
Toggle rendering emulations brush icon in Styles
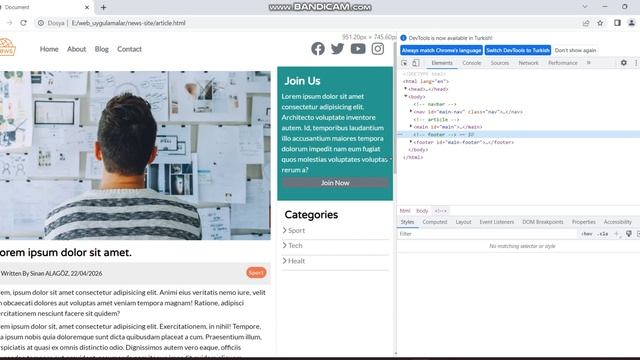[x=629, y=234]
